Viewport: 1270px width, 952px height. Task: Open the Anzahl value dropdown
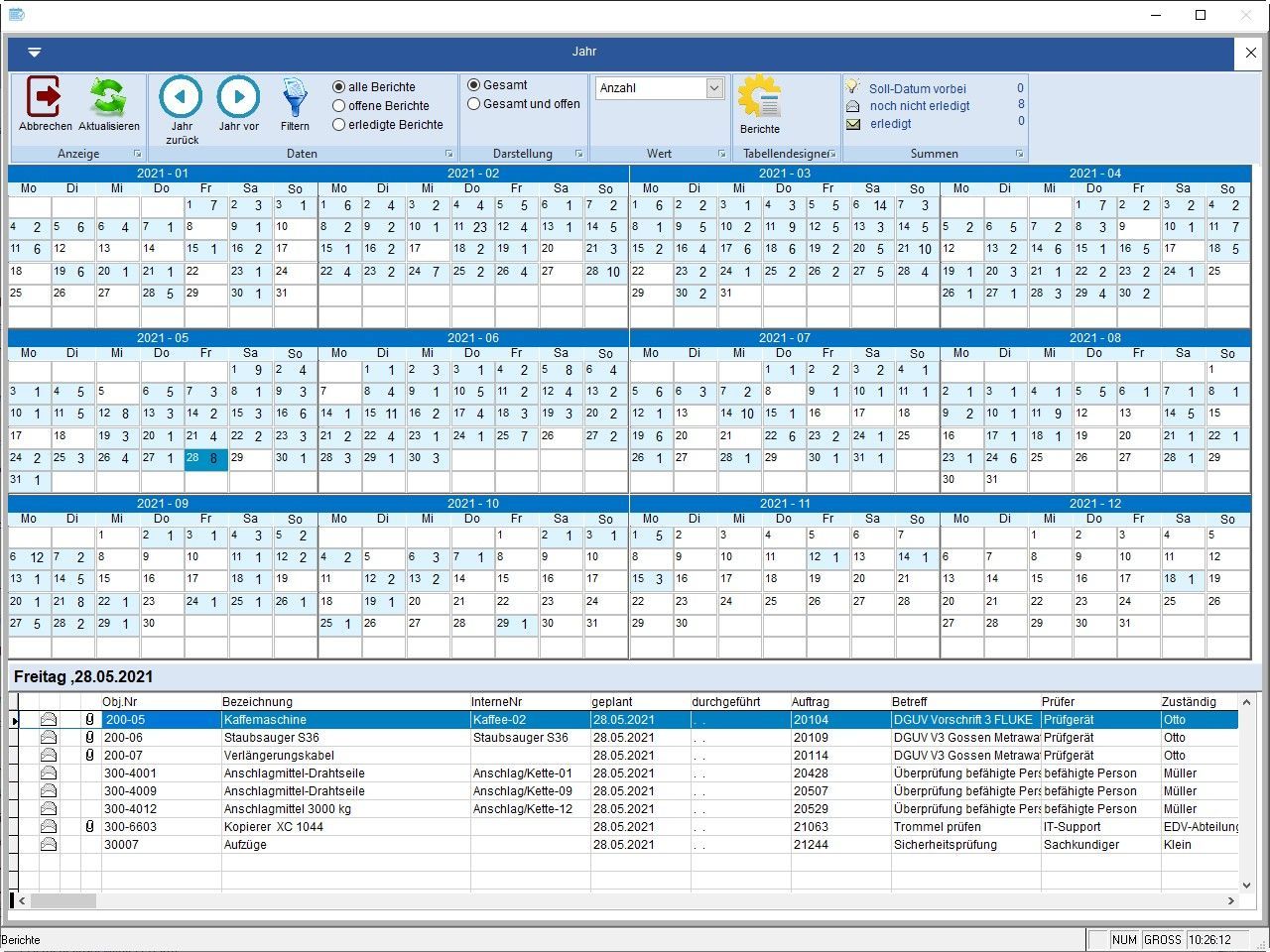[714, 88]
